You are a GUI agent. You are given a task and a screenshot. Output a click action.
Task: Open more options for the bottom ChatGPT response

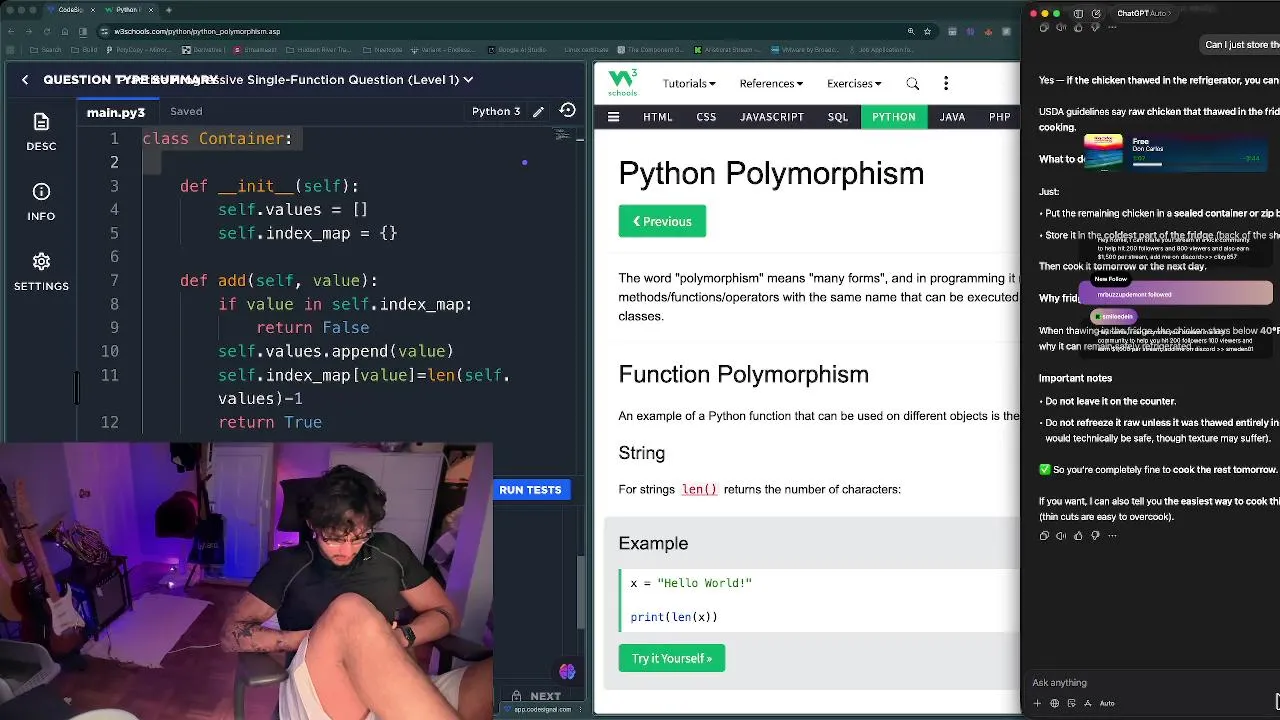tap(1112, 536)
